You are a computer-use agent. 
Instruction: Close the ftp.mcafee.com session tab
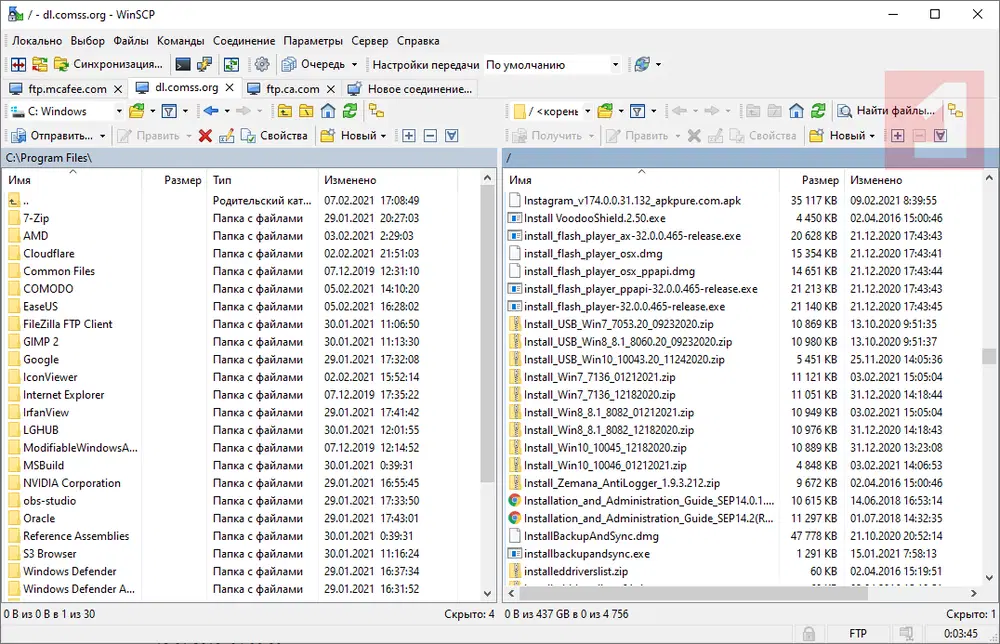tap(118, 89)
